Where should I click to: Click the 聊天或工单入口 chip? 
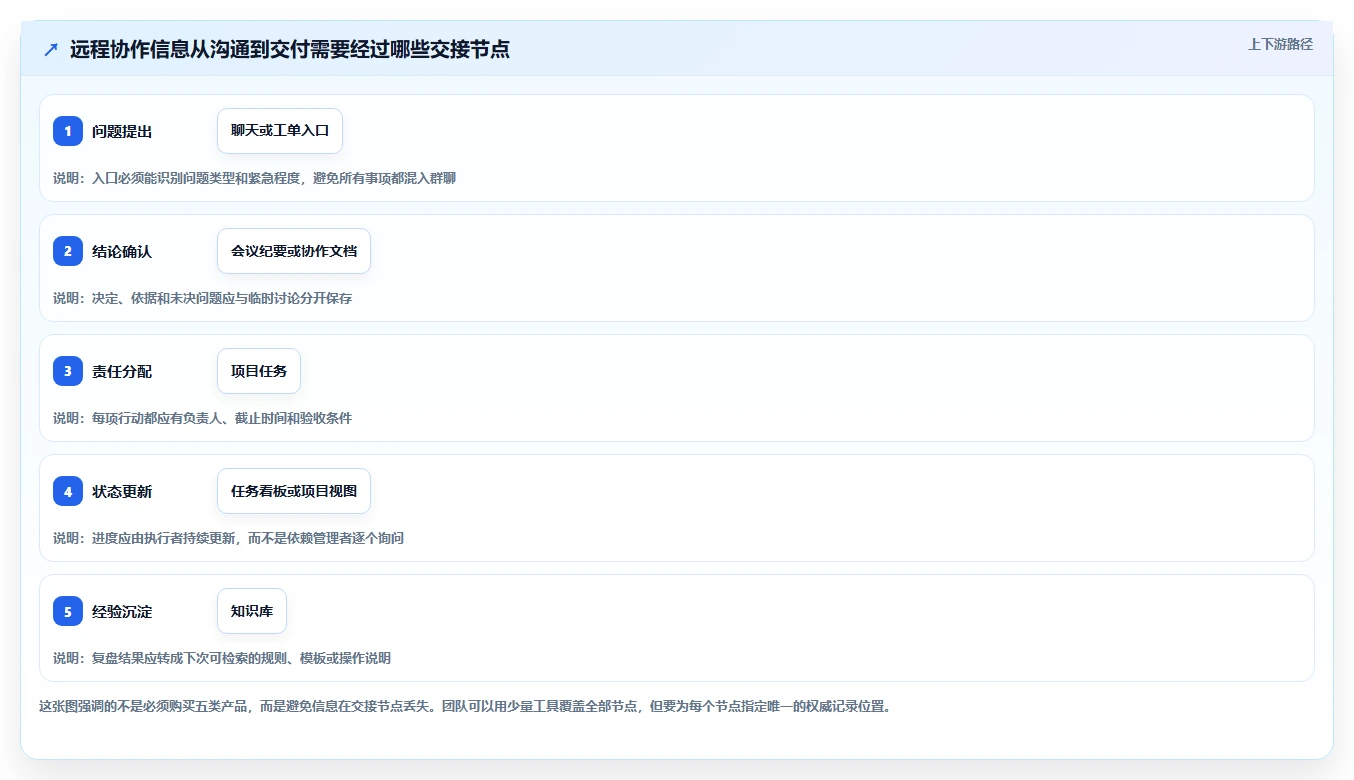click(x=280, y=131)
